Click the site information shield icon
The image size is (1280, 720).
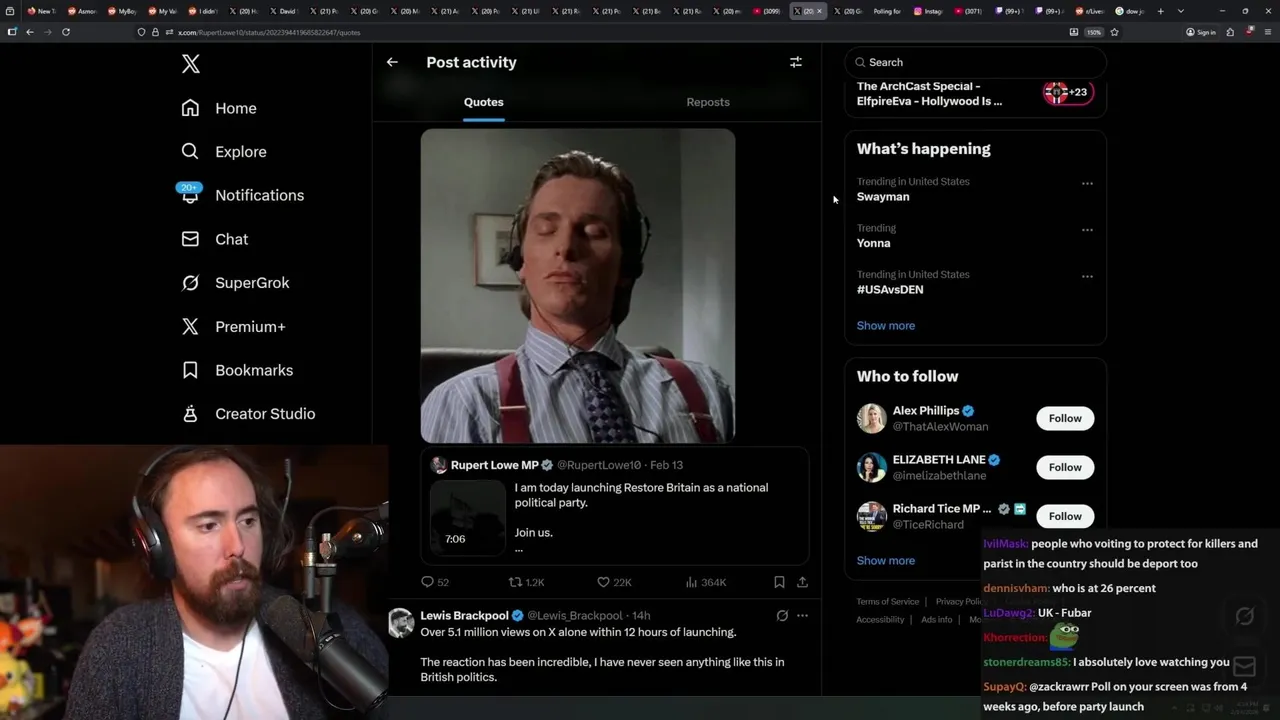[142, 32]
